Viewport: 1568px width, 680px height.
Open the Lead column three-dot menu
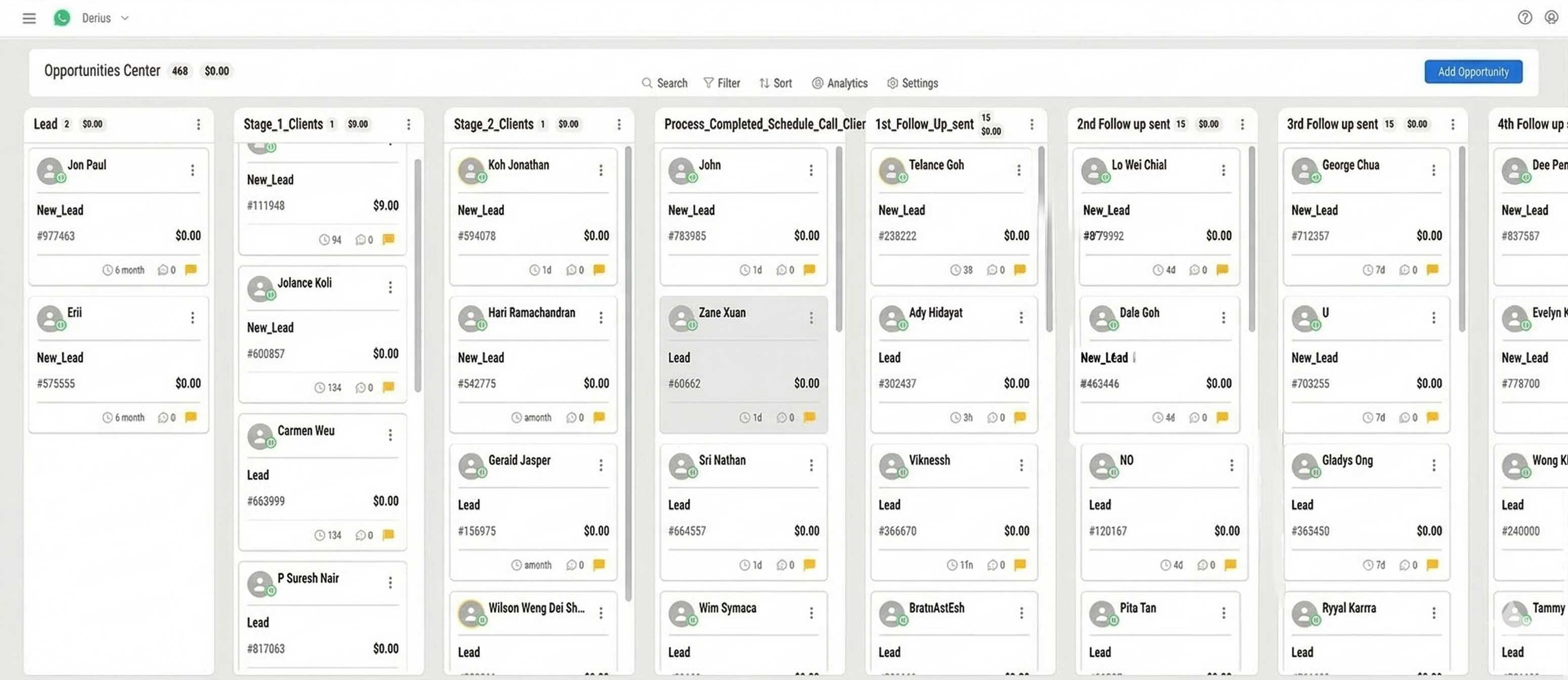pos(198,124)
